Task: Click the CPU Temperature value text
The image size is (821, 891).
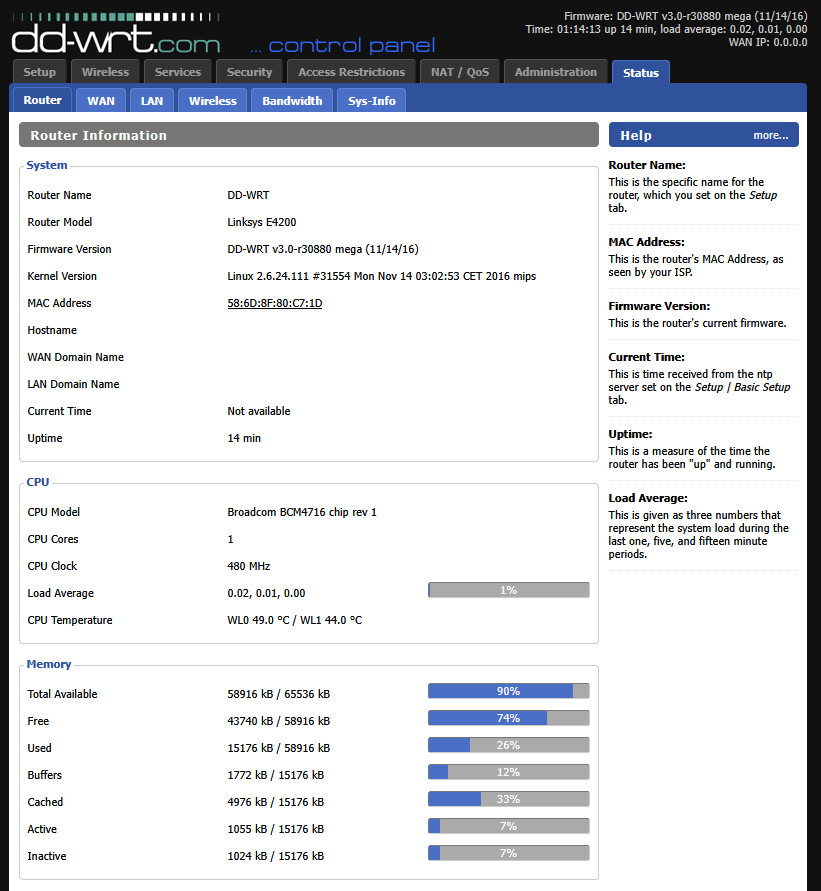Action: tap(294, 620)
